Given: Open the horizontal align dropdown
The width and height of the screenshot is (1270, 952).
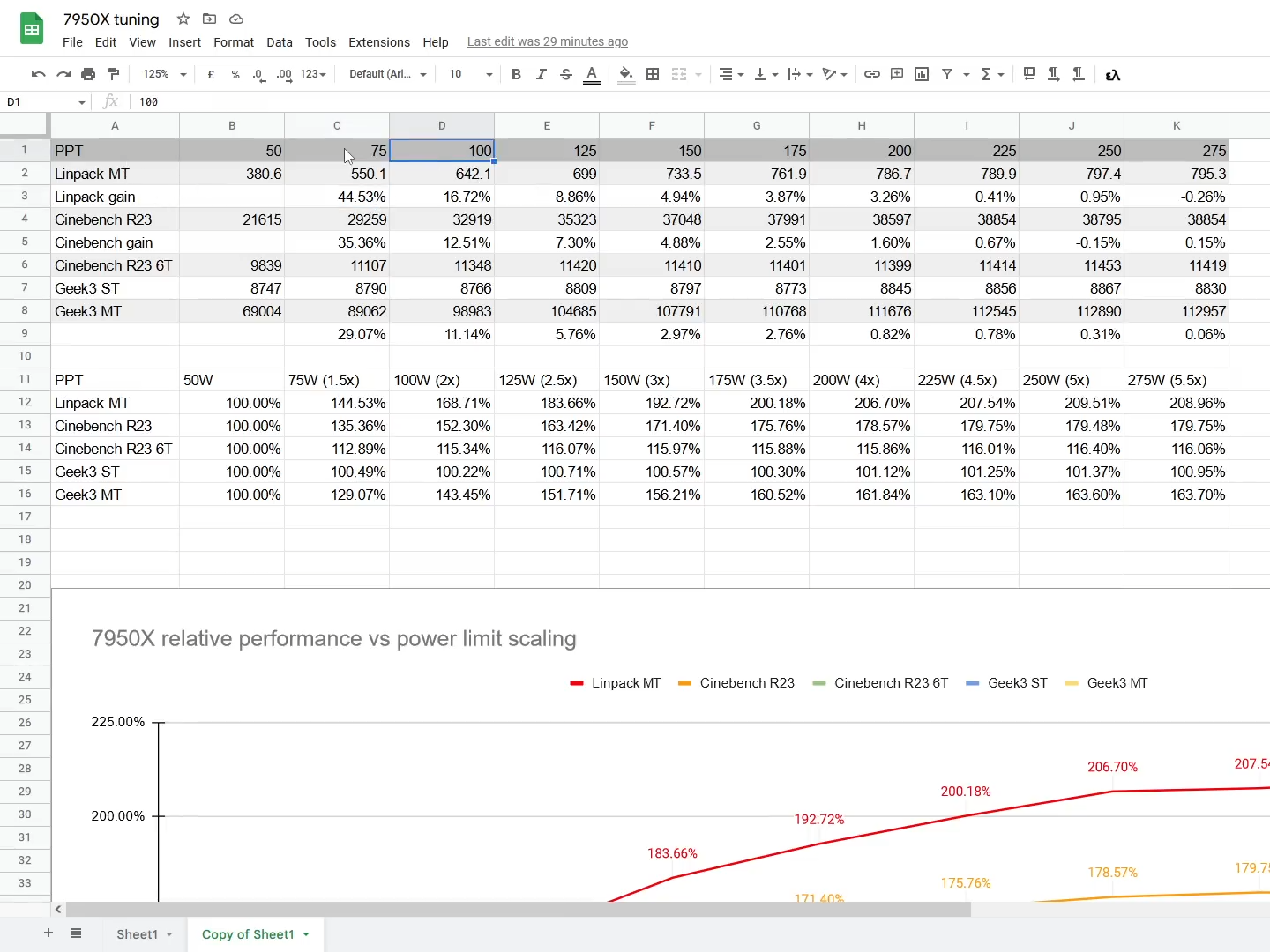Looking at the screenshot, I should 731,75.
